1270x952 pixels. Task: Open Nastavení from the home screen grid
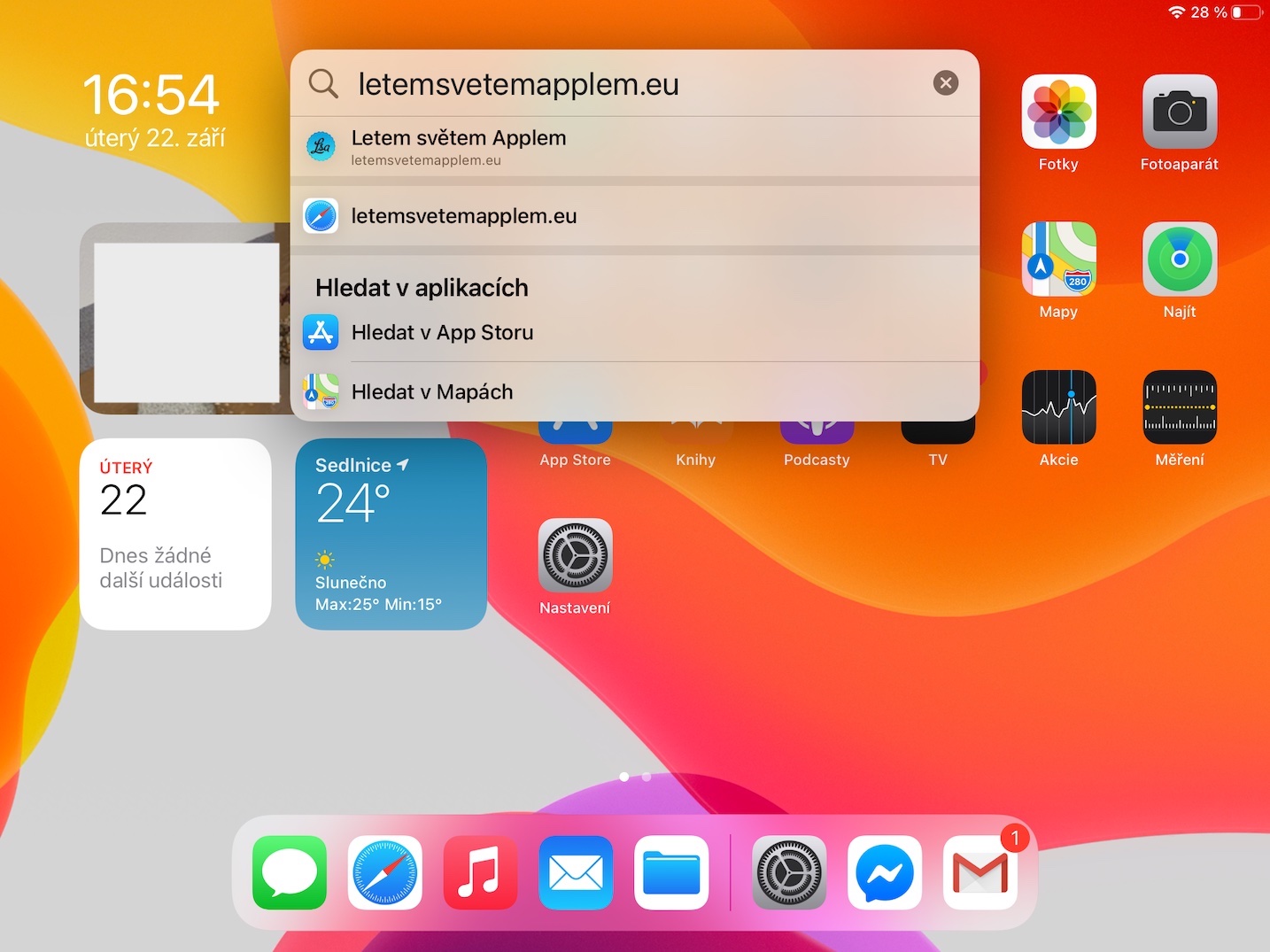(x=575, y=555)
